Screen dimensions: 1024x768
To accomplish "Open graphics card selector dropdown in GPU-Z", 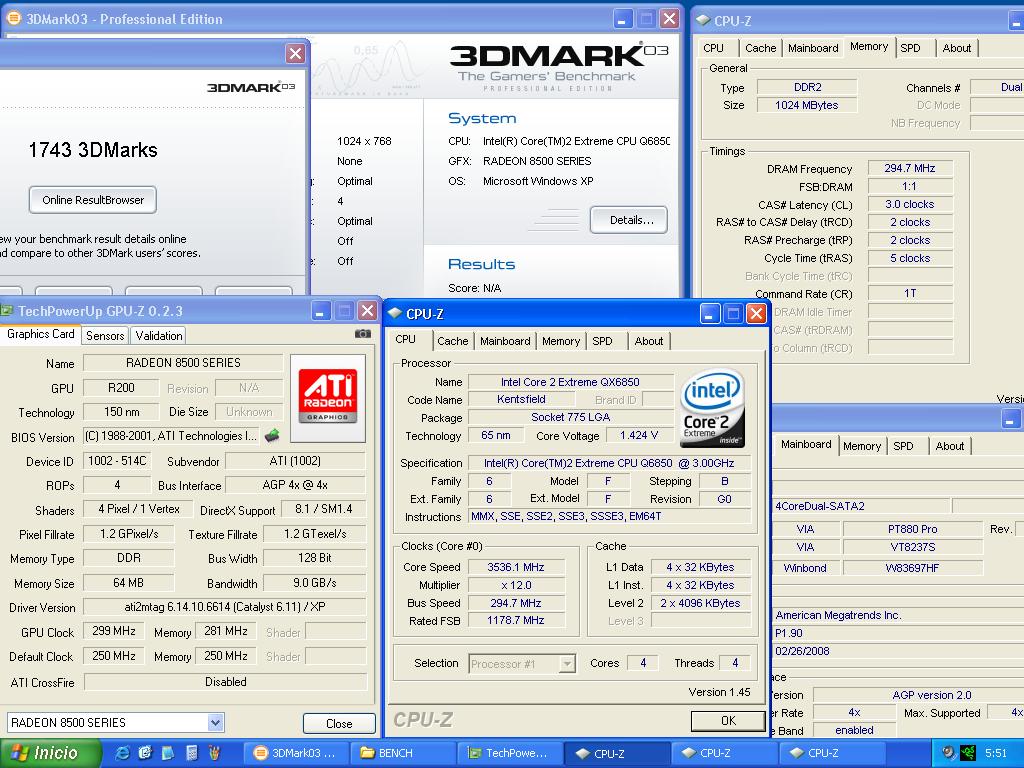I will coord(216,722).
